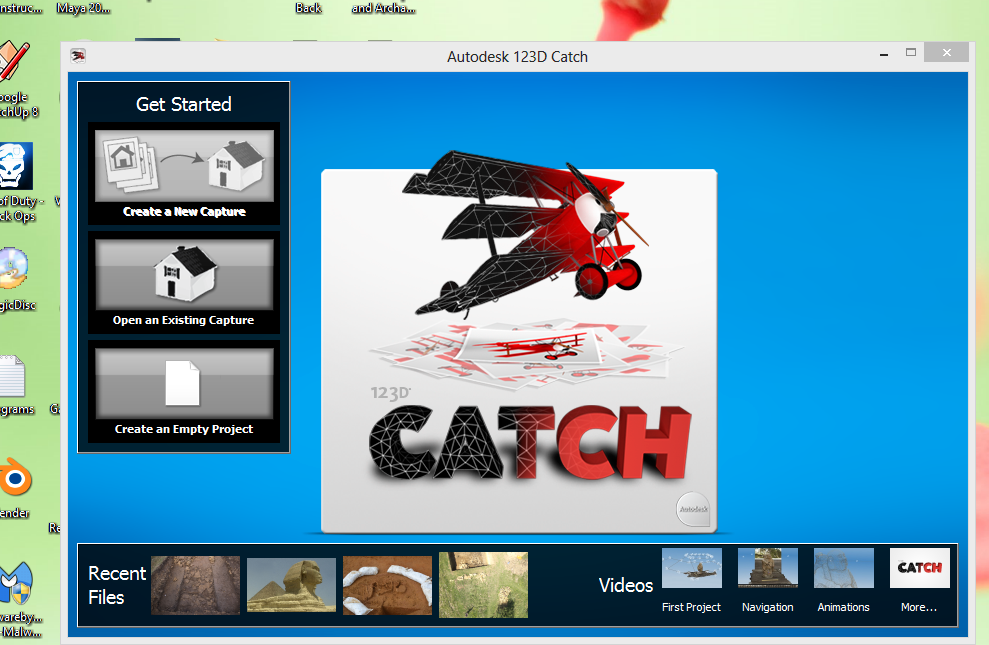This screenshot has width=989, height=645.
Task: Open MagicDisc desktop icon
Action: click(x=14, y=268)
